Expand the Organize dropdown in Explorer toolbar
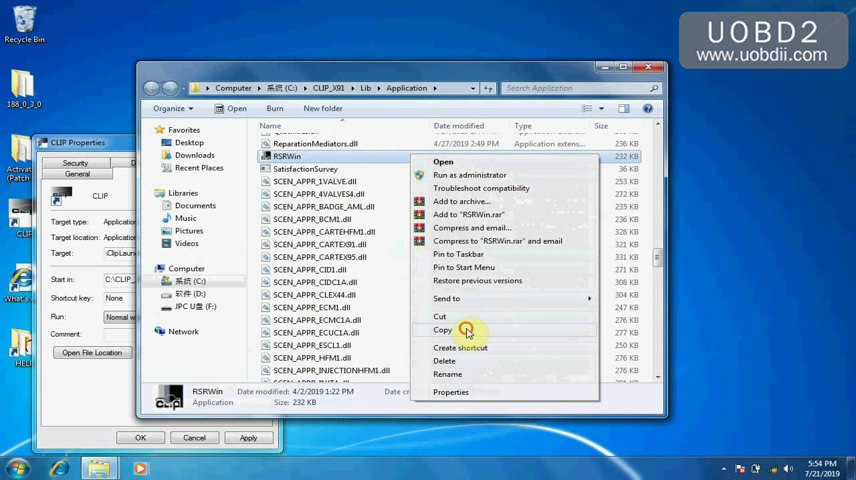The image size is (856, 480). (x=172, y=108)
